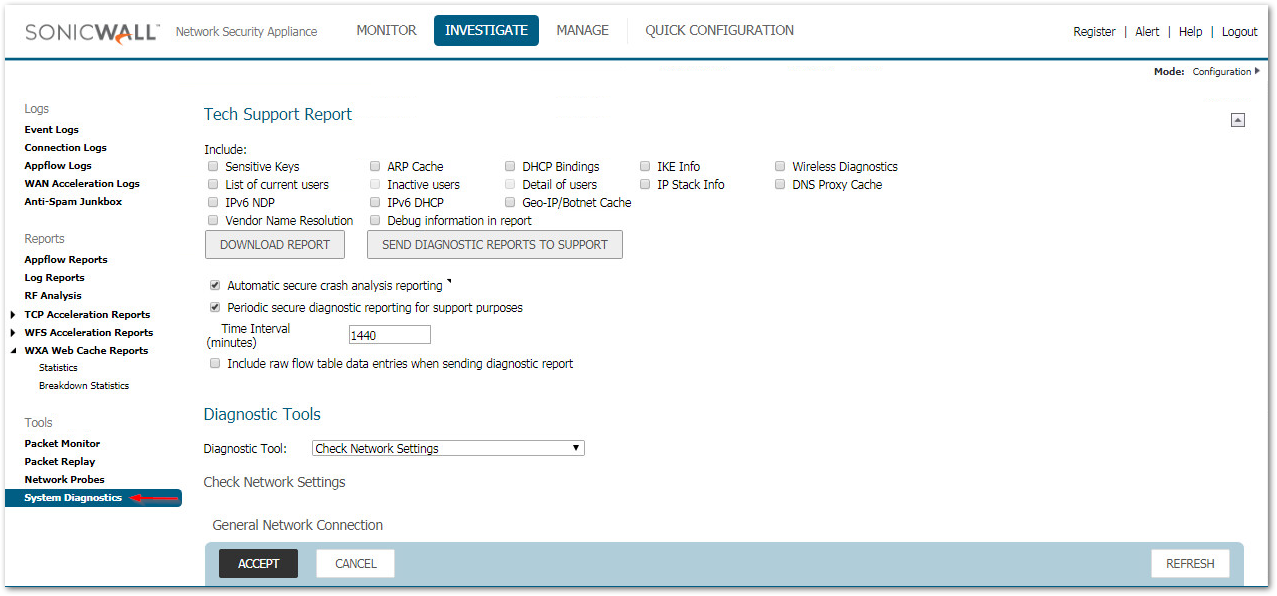Collapse the Tech Support Report section
The height and width of the screenshot is (596, 1277).
tap(1237, 120)
